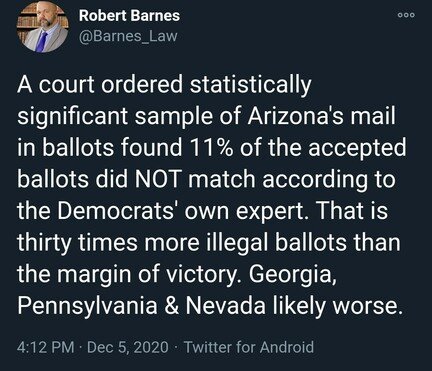
Task: Click the Robert Barnes display name
Action: tap(129, 16)
